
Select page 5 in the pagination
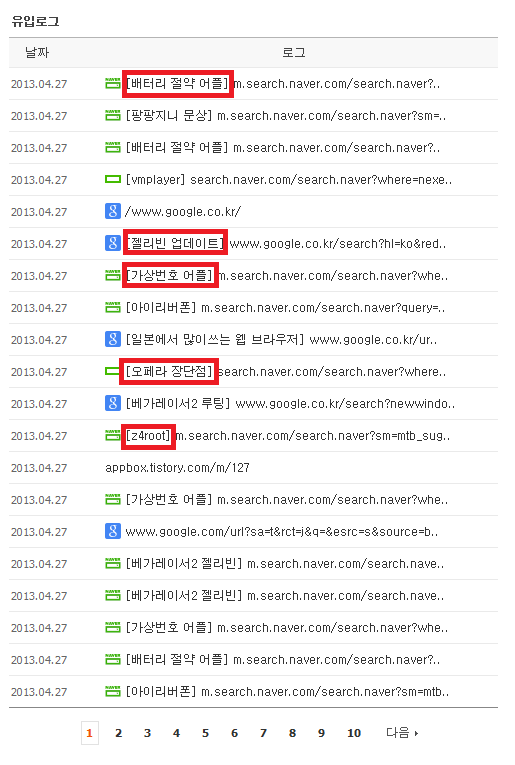pyautogui.click(x=205, y=733)
